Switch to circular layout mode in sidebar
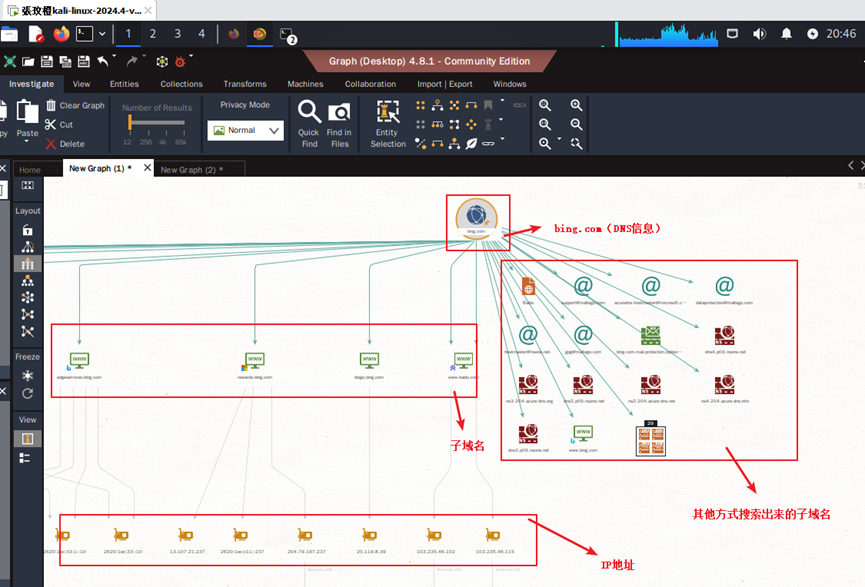The width and height of the screenshot is (865, 587). click(x=28, y=298)
